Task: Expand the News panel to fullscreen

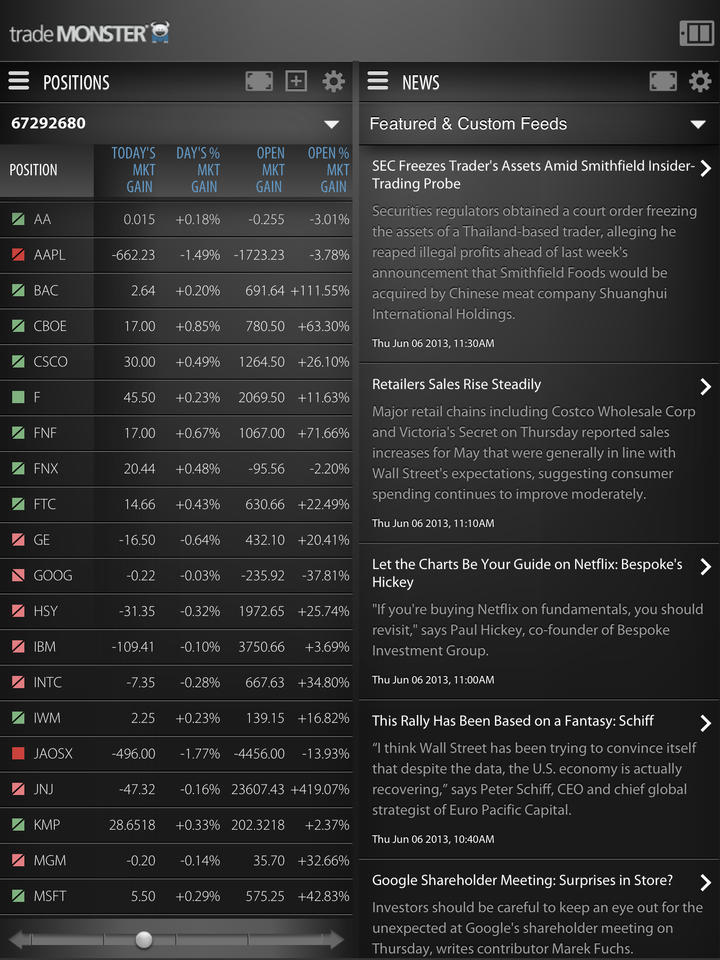Action: (663, 81)
